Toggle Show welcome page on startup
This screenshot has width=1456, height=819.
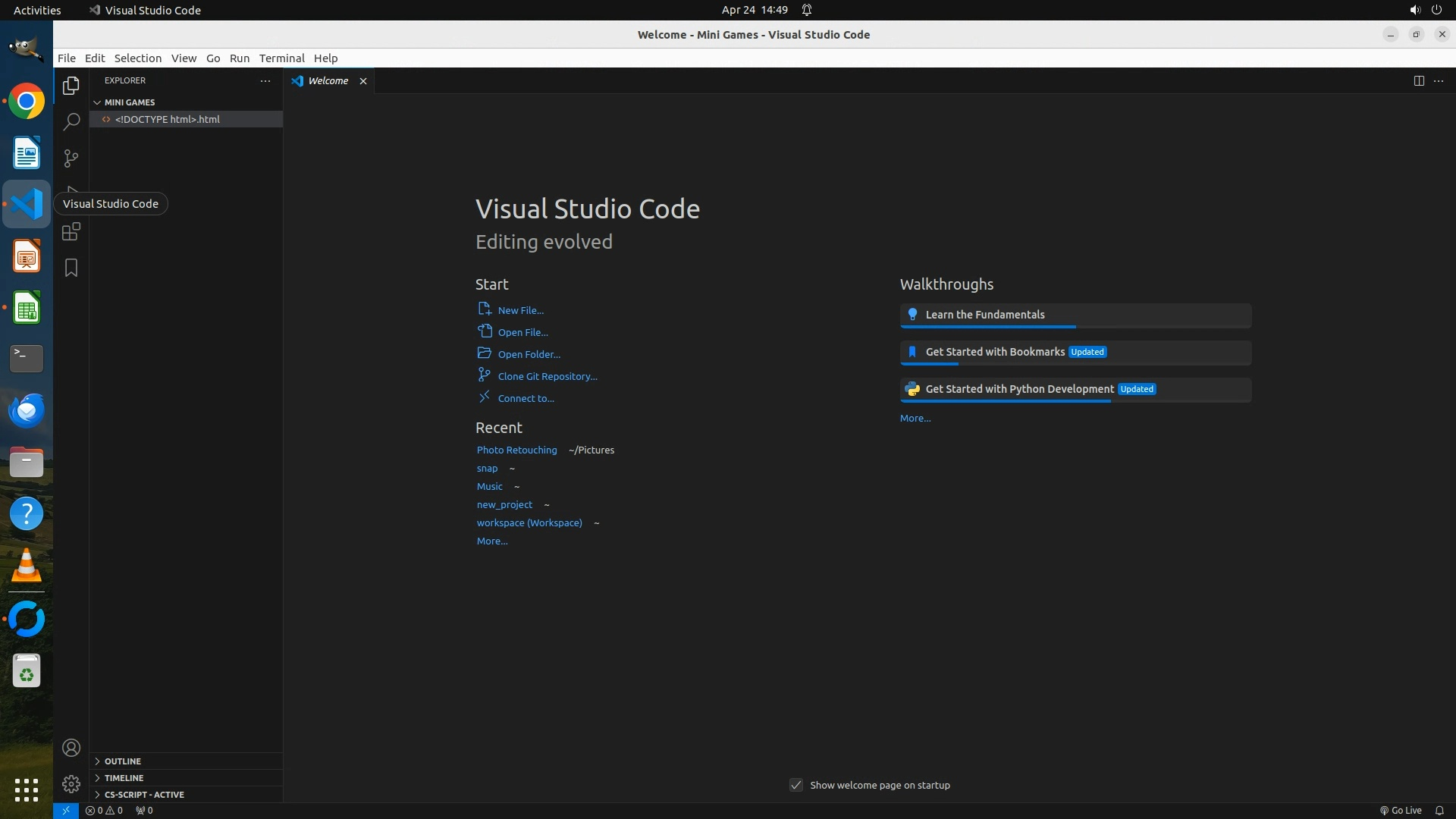pos(796,786)
